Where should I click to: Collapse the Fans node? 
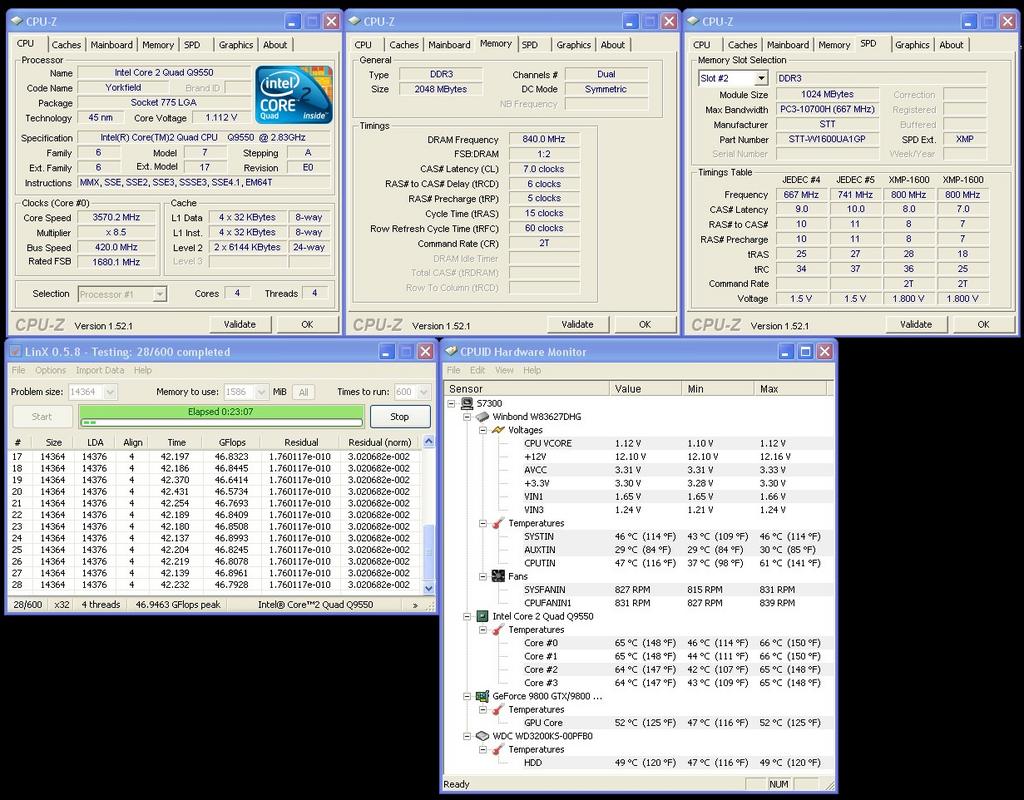pos(483,577)
